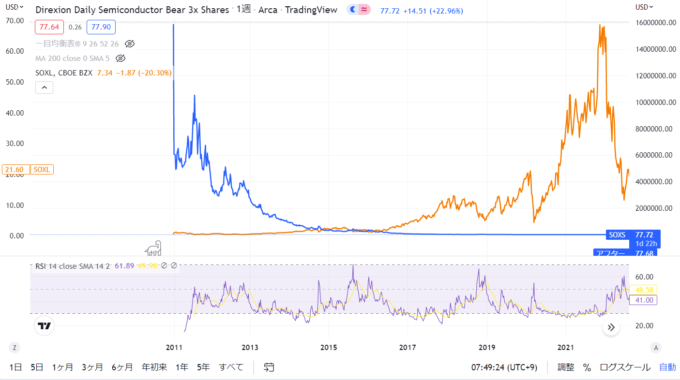Open the left USD currency dropdown

click(x=14, y=7)
